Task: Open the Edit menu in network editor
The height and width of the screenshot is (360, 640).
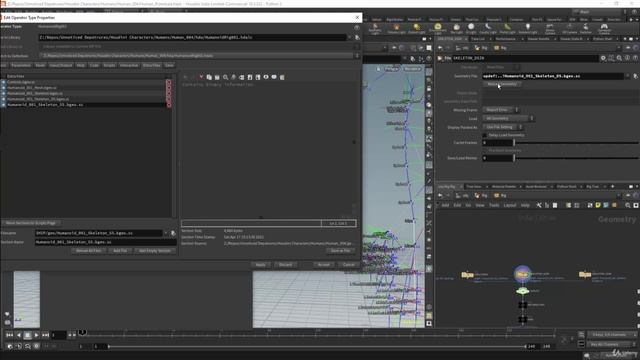Action: click(457, 205)
